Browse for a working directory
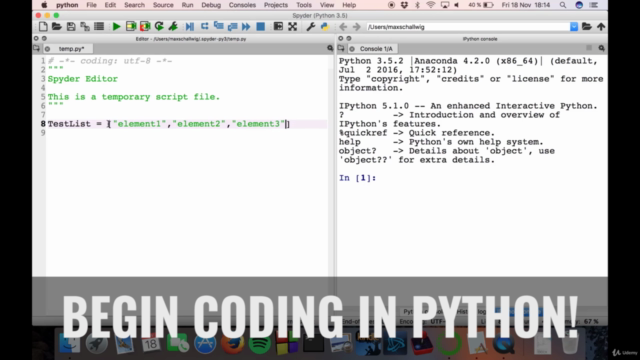This screenshot has height=360, width=640. (x=587, y=27)
